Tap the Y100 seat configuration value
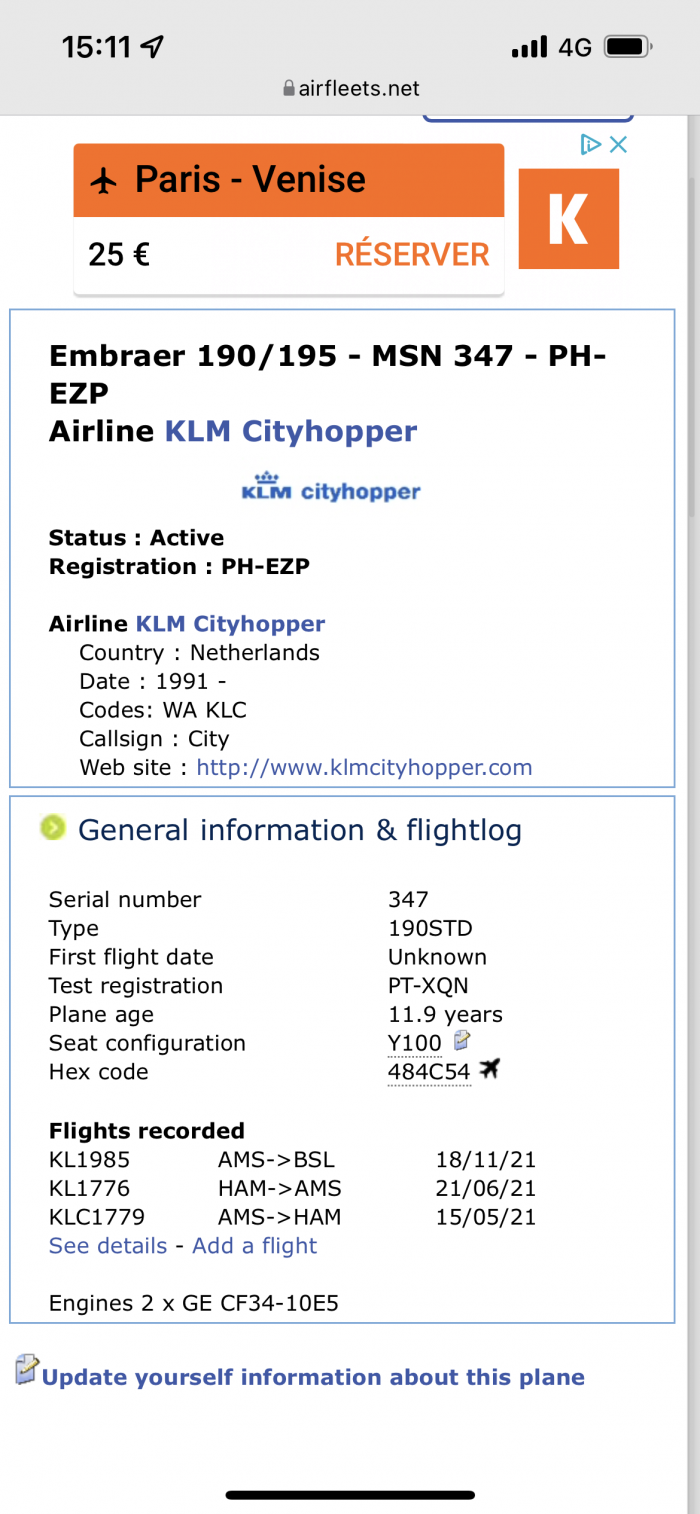700x1514 pixels. click(x=414, y=1043)
